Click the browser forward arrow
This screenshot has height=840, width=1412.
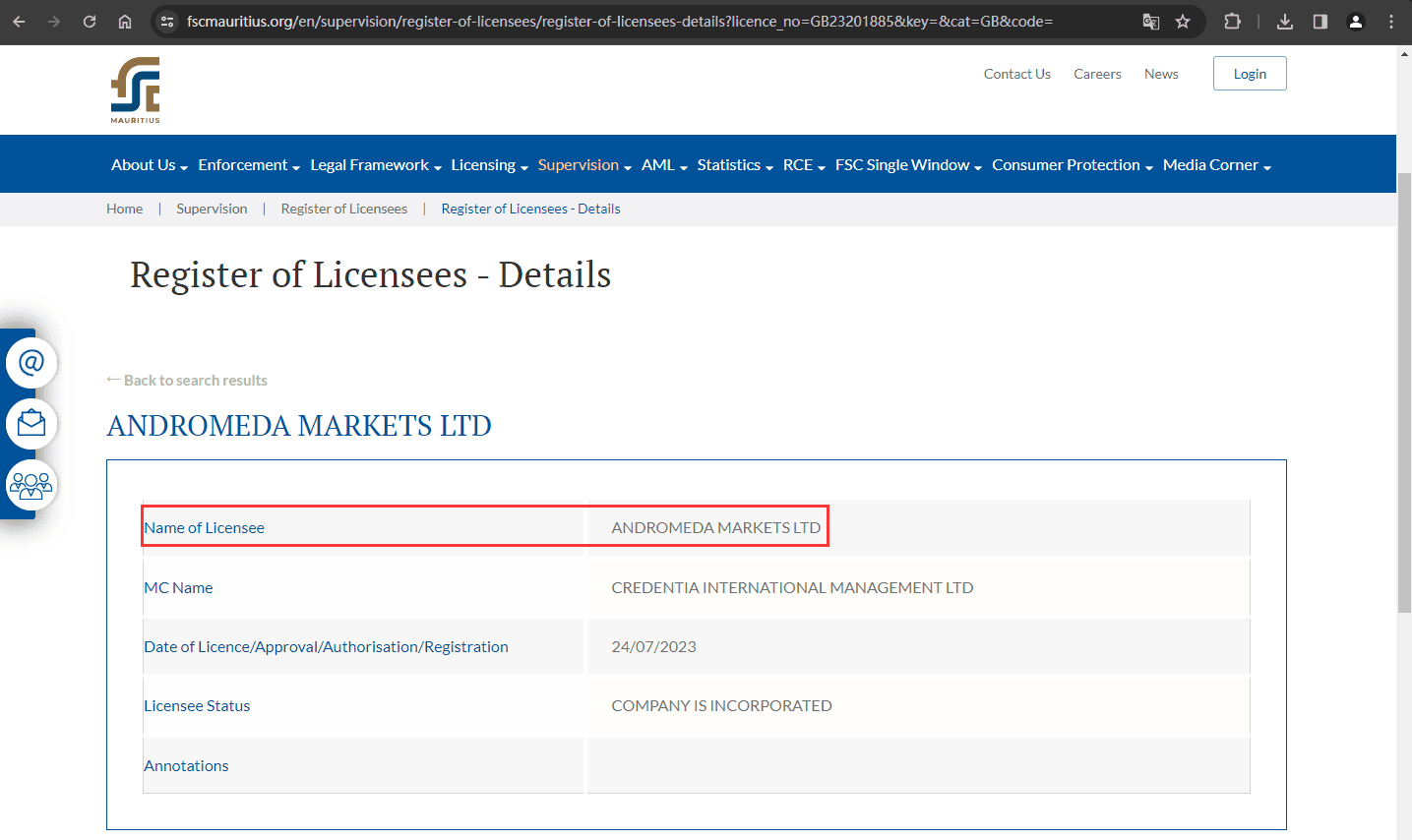pyautogui.click(x=54, y=21)
